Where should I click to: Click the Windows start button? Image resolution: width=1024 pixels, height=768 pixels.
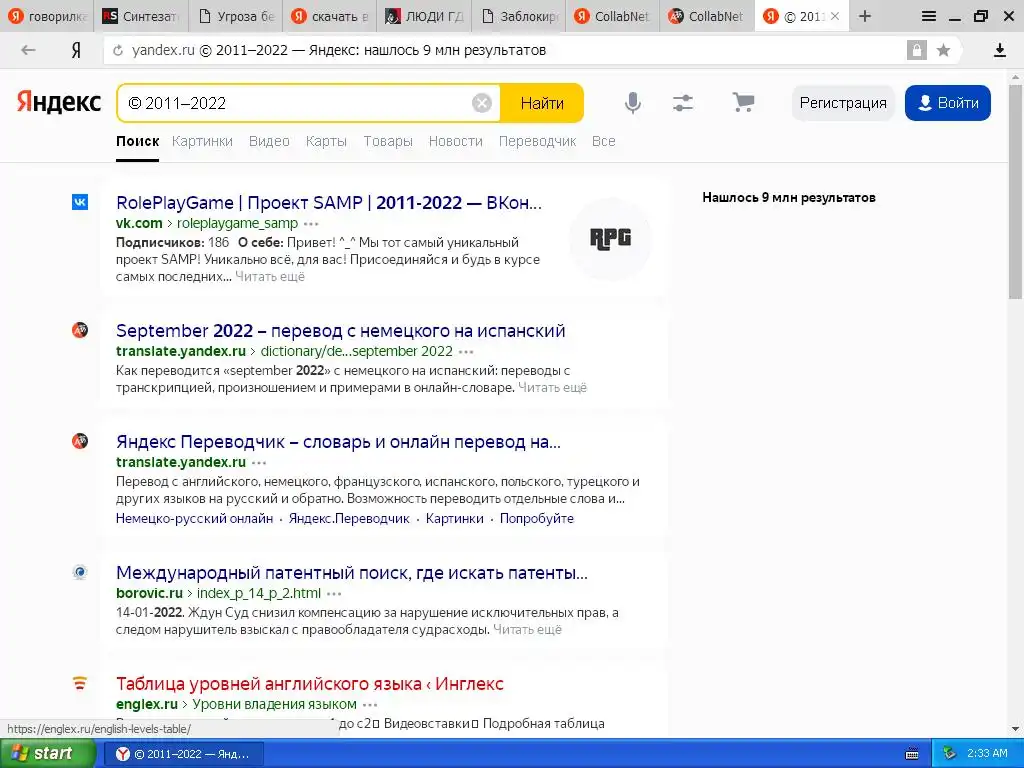48,754
